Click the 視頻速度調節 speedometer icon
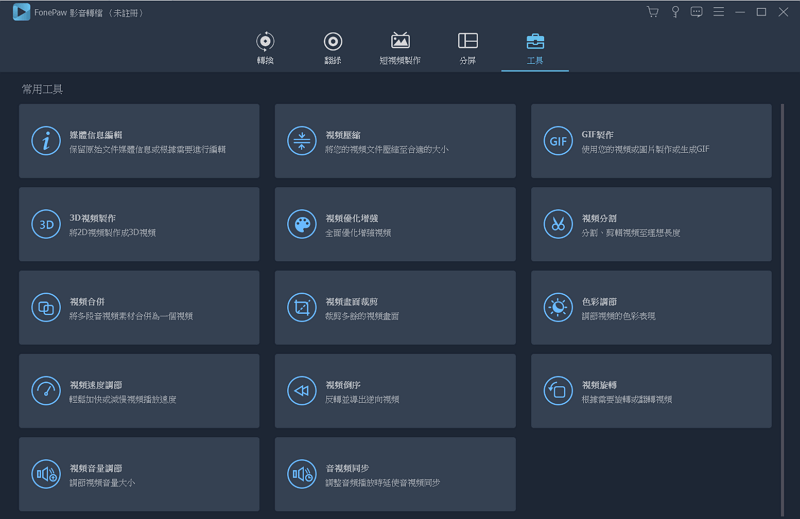This screenshot has width=800, height=519. 45,390
